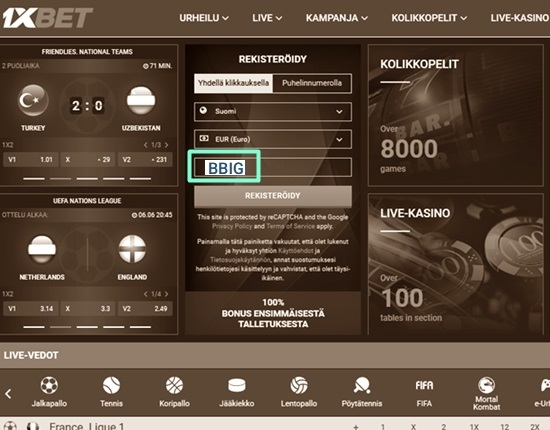Click the promo code field with BBIG
Image resolution: width=550 pixels, height=430 pixels.
pyautogui.click(x=273, y=167)
